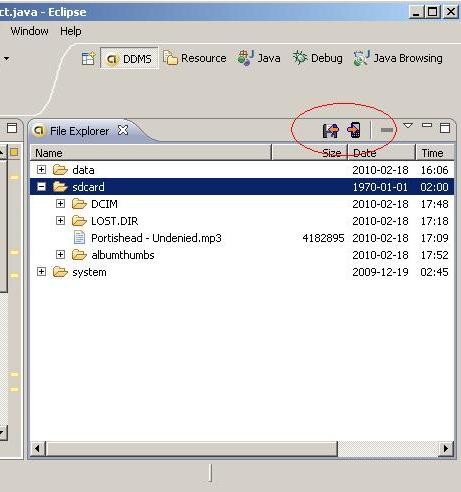
Task: Minimize the Eclipse window
Action: click(416, 12)
